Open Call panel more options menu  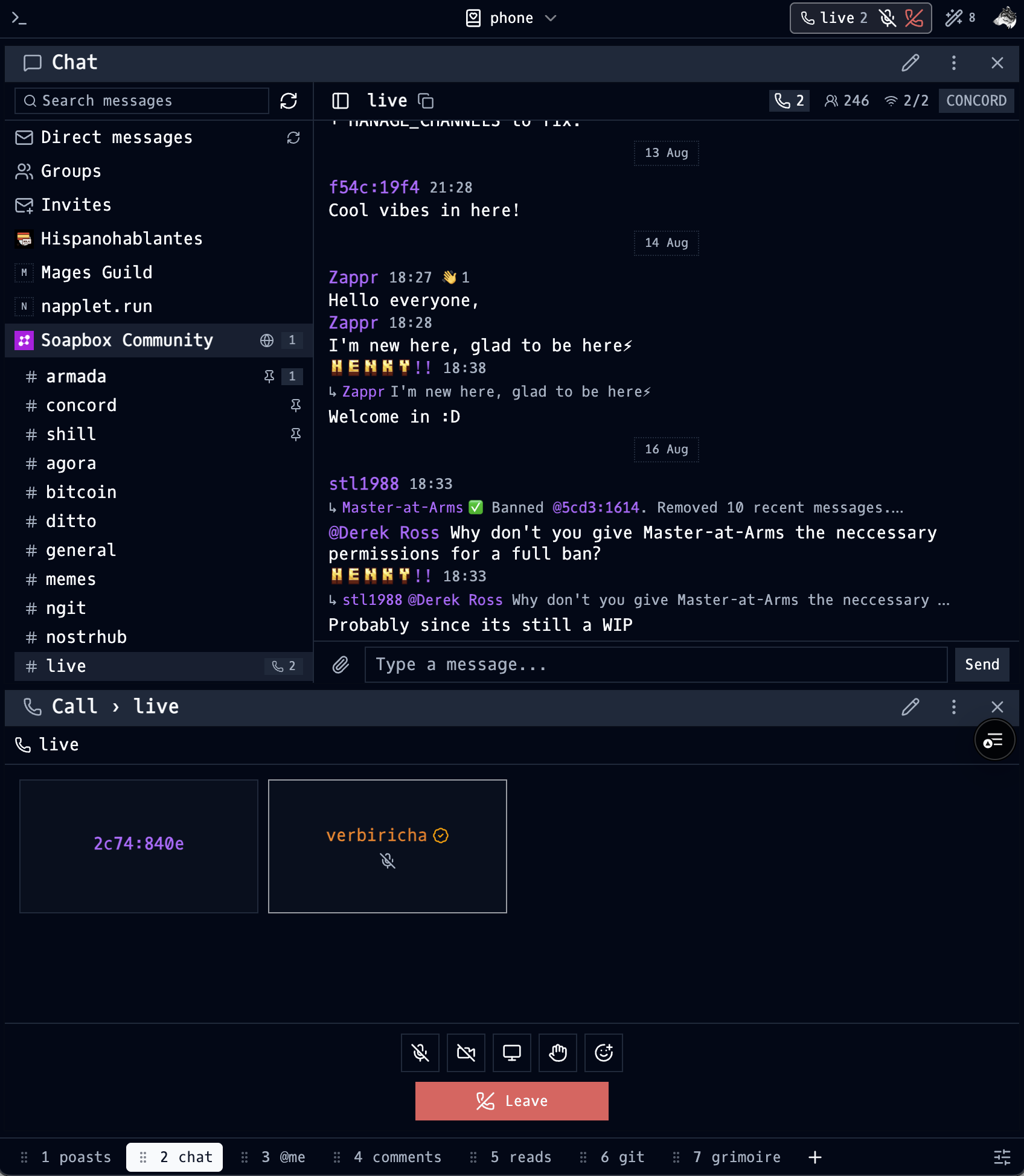coord(954,707)
